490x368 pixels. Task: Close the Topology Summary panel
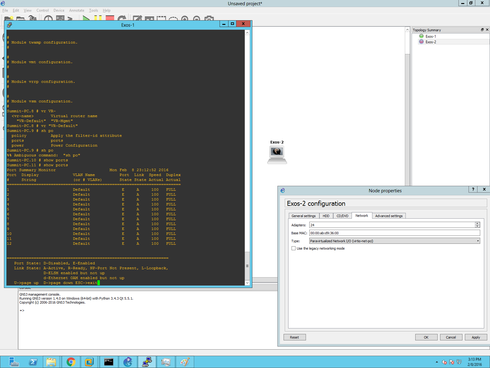487,30
